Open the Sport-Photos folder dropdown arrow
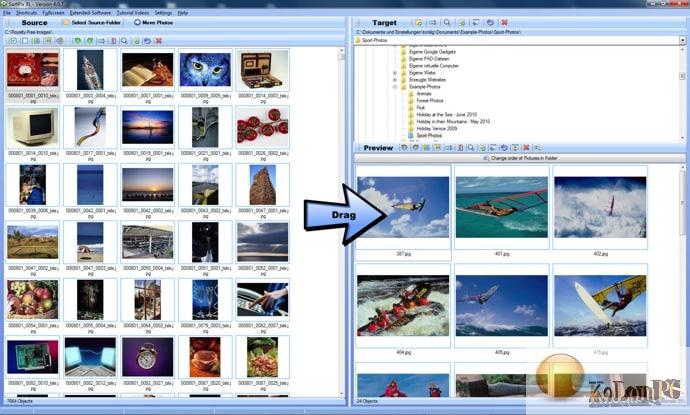The image size is (690, 415). [x=682, y=40]
